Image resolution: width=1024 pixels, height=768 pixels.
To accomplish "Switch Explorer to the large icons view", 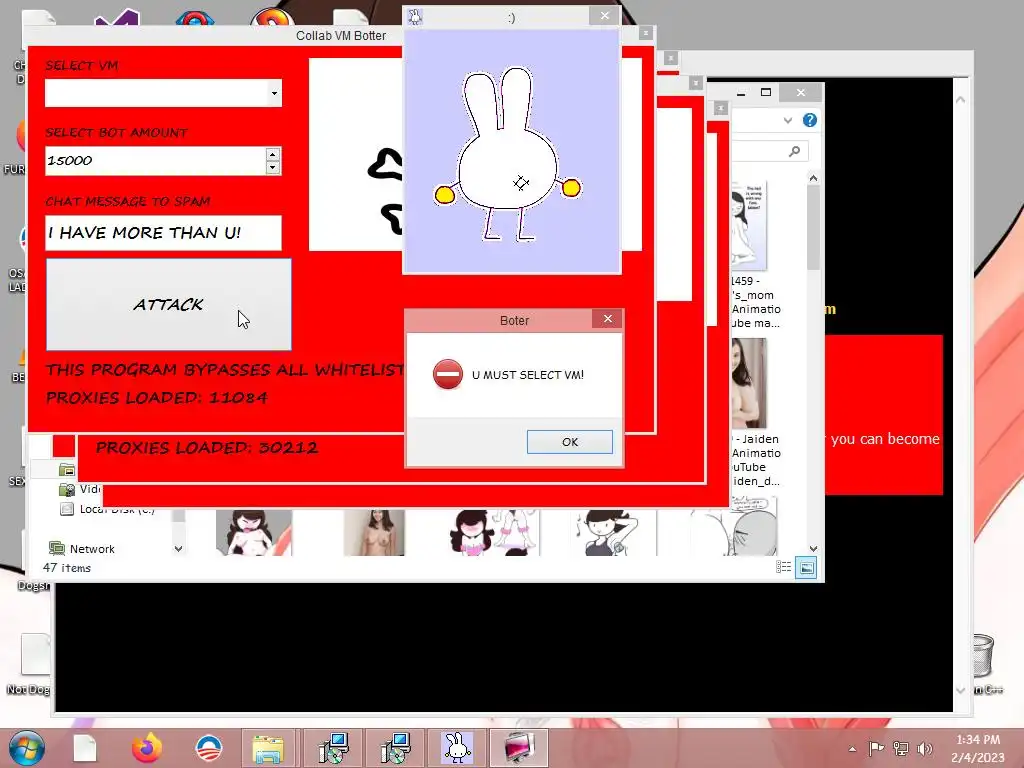I will 807,568.
